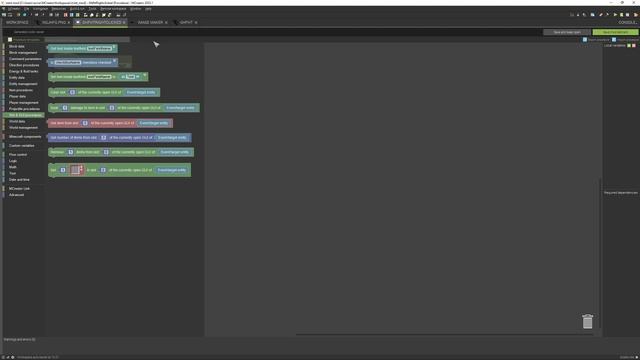This screenshot has height=360, width=640.
Task: Open the Window menu
Action: coord(136,9)
